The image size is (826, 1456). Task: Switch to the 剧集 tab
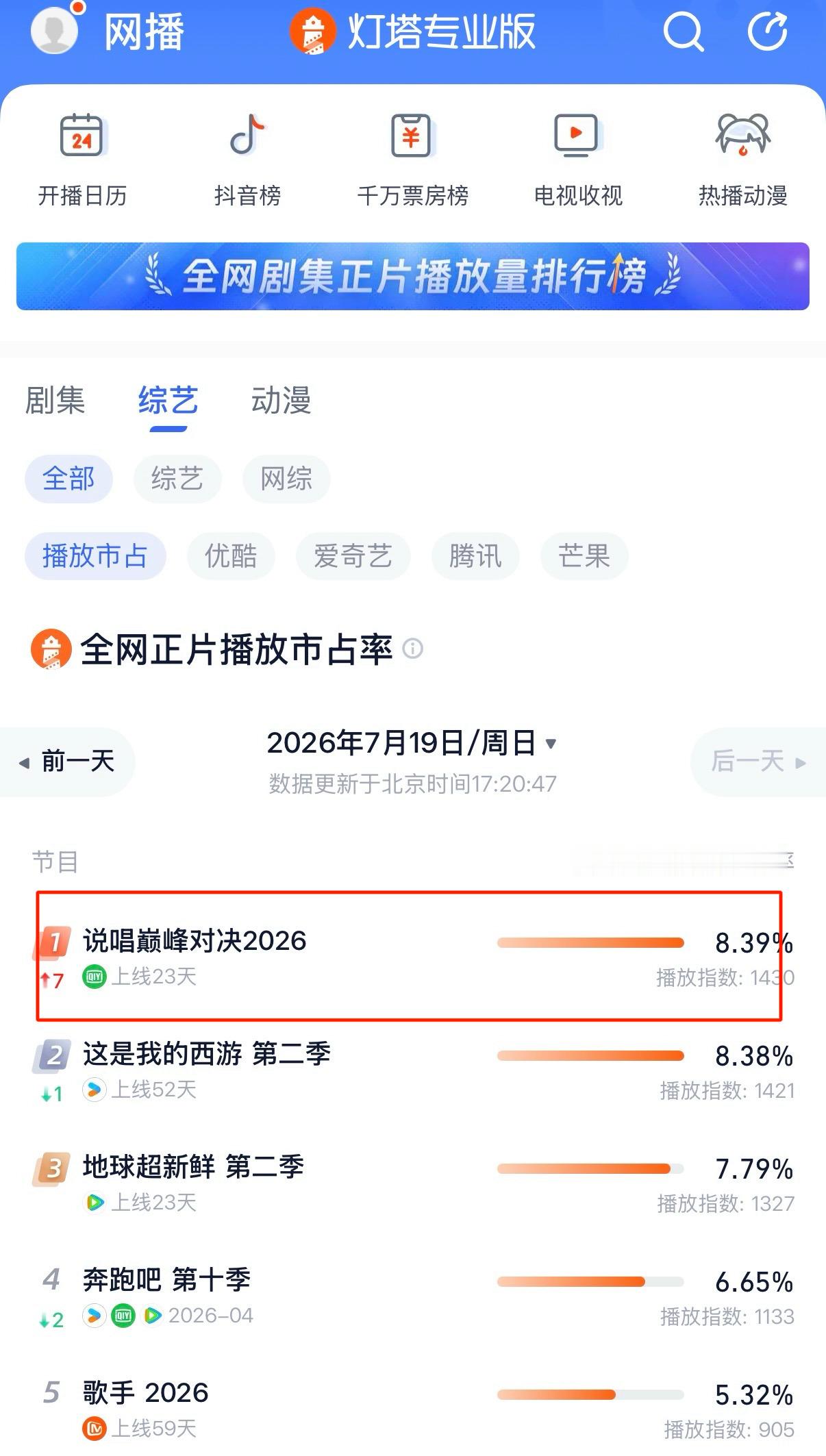(55, 400)
